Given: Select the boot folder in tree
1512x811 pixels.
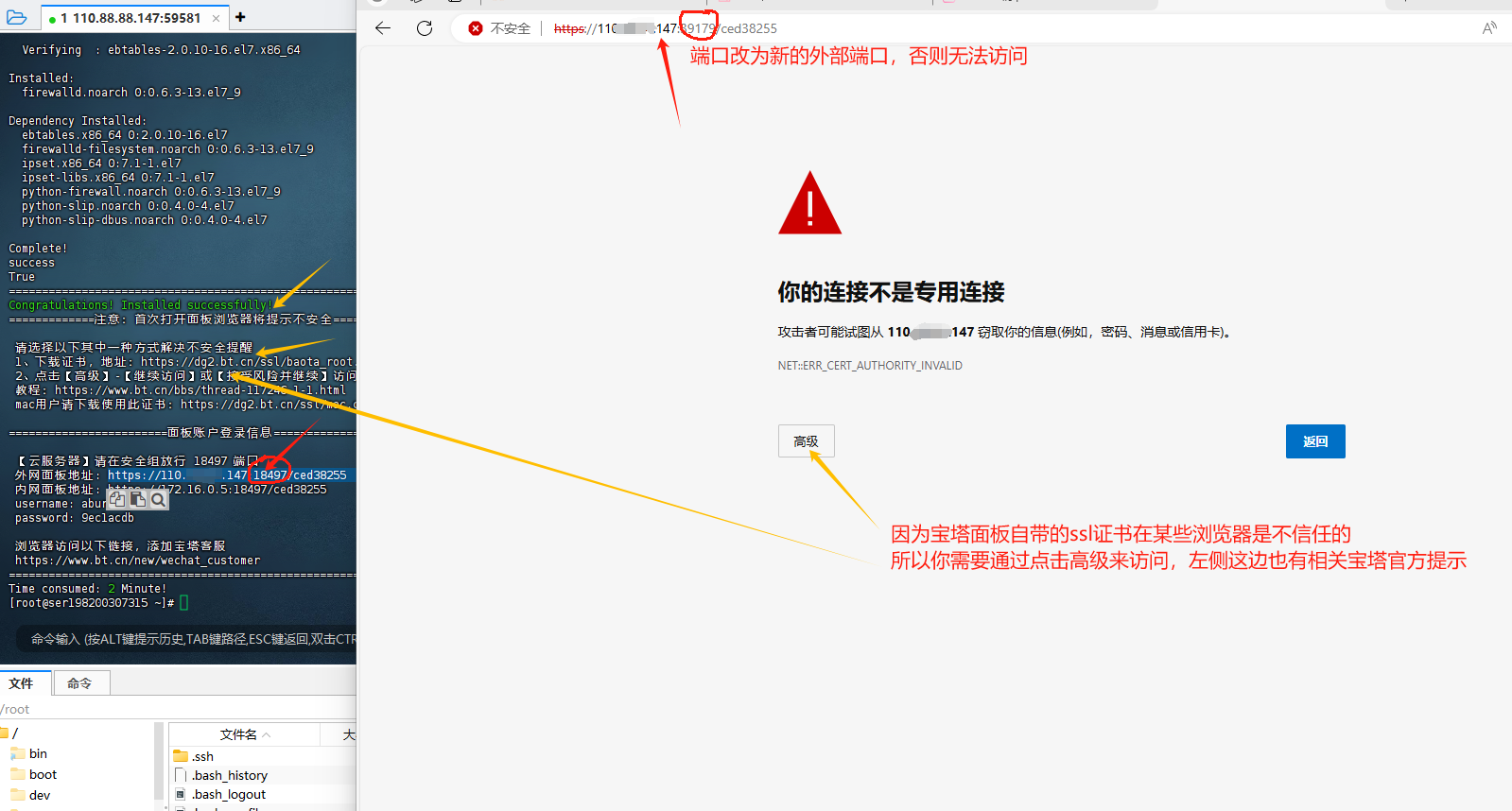Looking at the screenshot, I should click(x=43, y=774).
